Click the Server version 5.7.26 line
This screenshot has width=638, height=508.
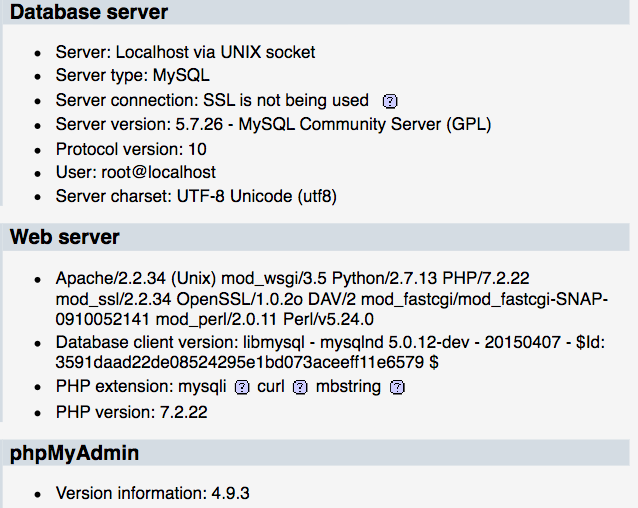(x=273, y=124)
